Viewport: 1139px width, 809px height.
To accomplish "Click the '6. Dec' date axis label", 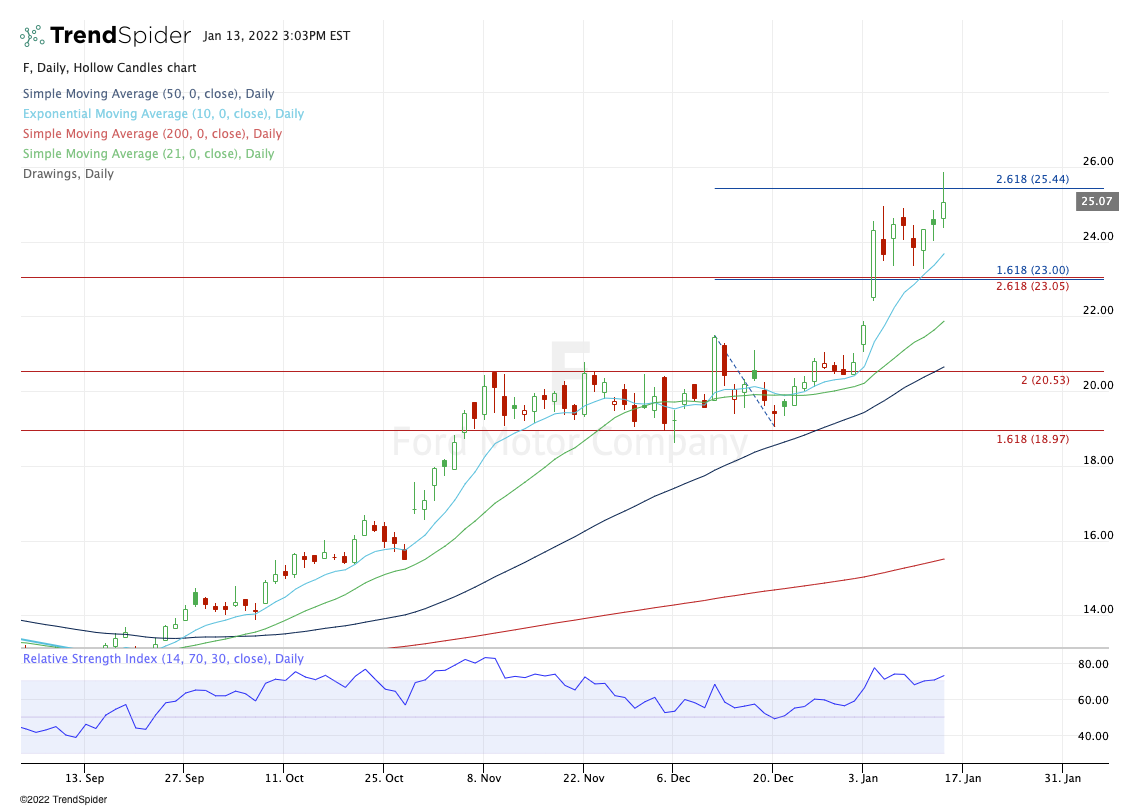I will [x=673, y=778].
